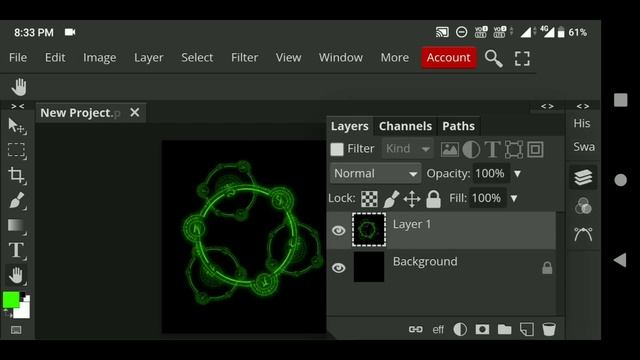Create a new layer icon
Viewport: 640px width, 360px height.
click(x=527, y=329)
